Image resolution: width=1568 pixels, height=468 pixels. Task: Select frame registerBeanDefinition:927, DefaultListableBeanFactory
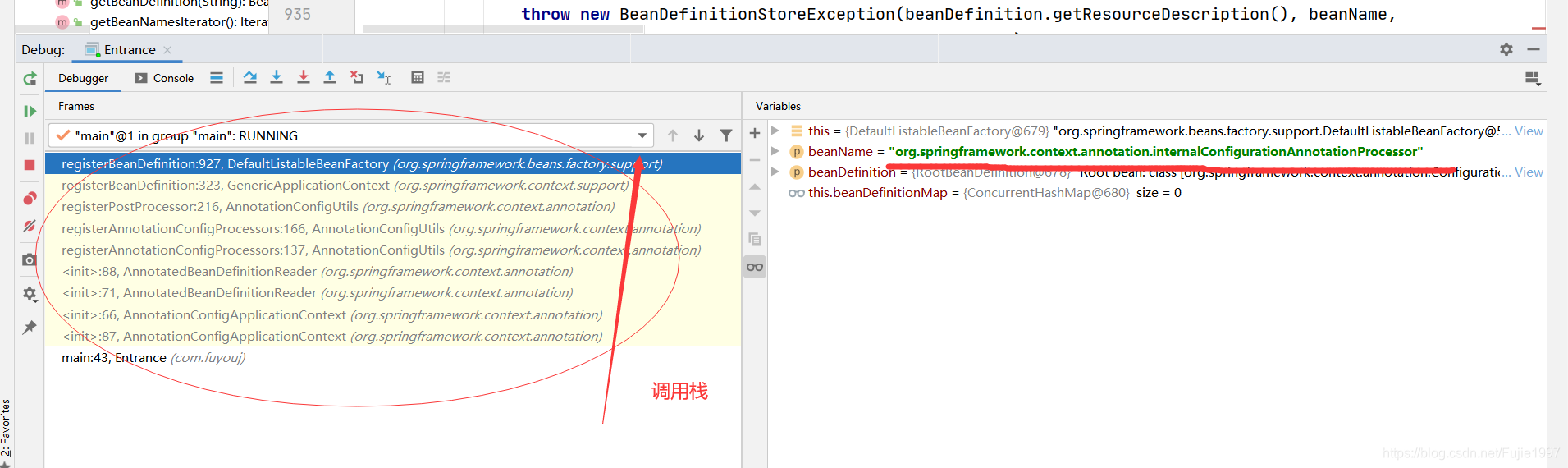(x=393, y=163)
